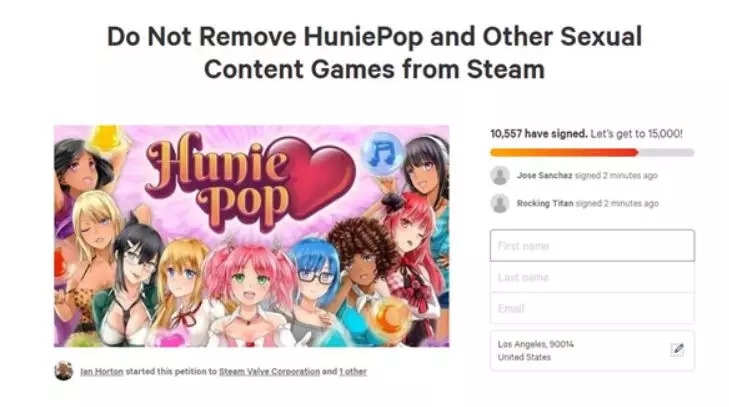729x407 pixels.
Task: Focus the Email field
Action: click(592, 308)
